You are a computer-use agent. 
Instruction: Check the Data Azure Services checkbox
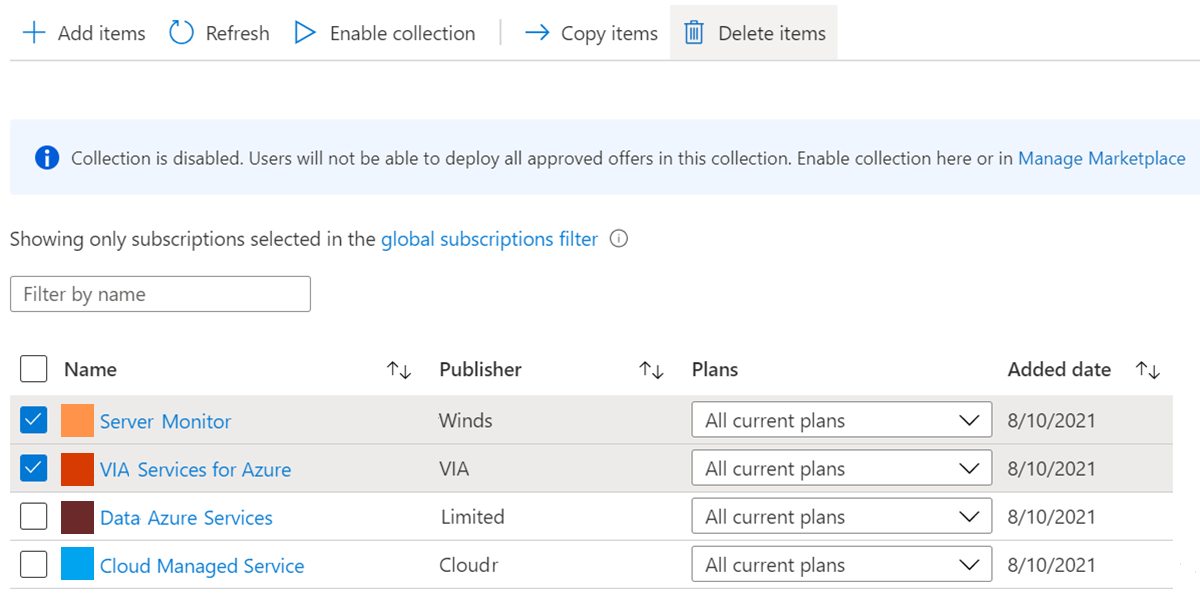tap(34, 517)
